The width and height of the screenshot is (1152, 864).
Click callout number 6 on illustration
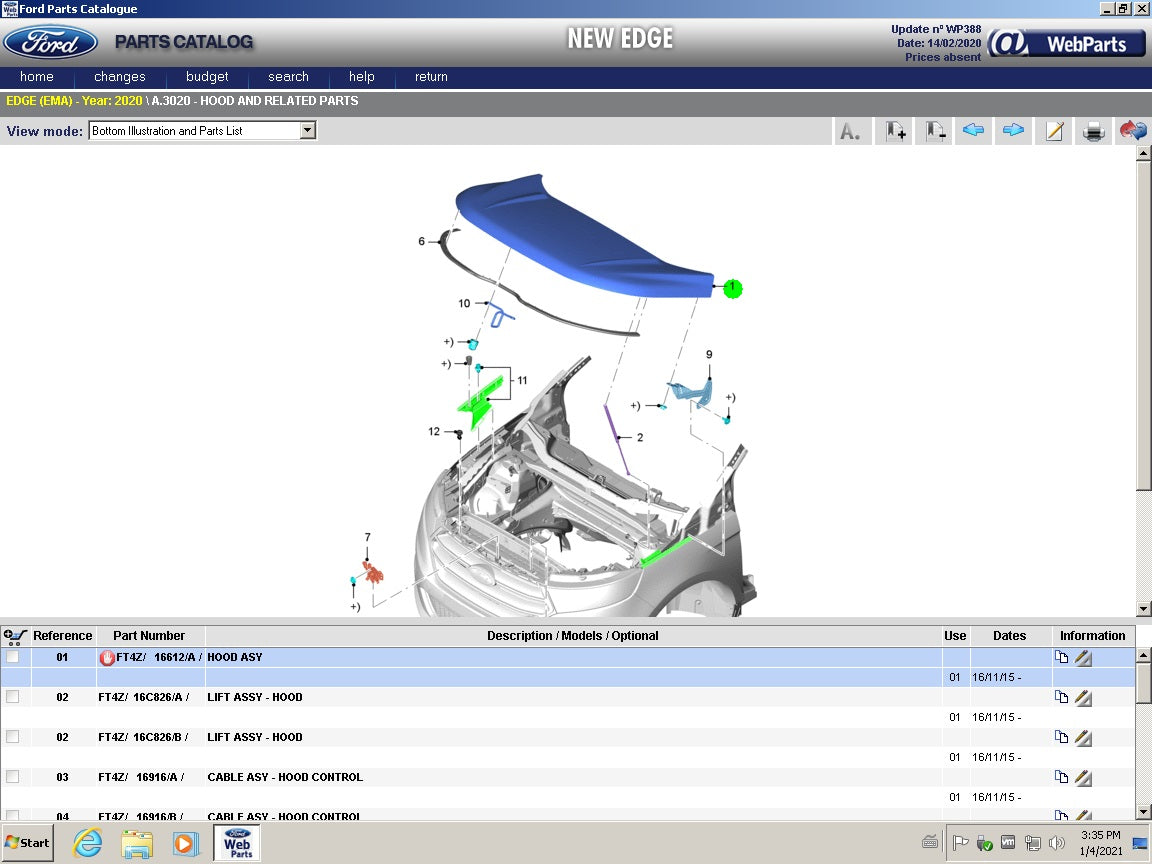tap(422, 241)
